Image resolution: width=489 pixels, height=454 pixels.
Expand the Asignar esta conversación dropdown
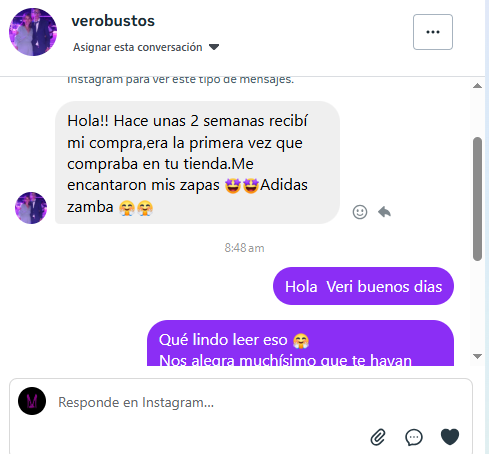[146, 47]
